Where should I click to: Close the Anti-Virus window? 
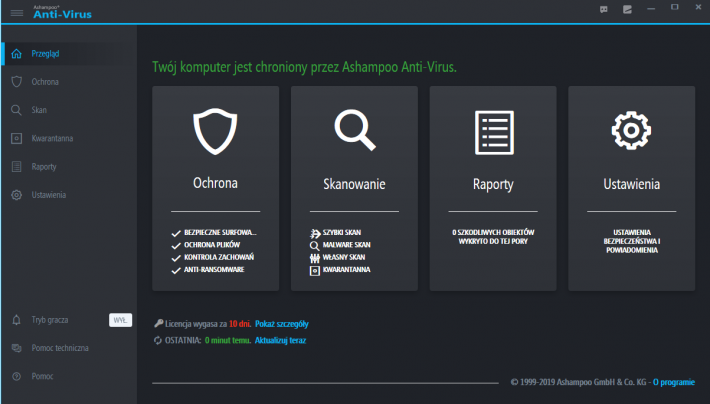pos(698,7)
